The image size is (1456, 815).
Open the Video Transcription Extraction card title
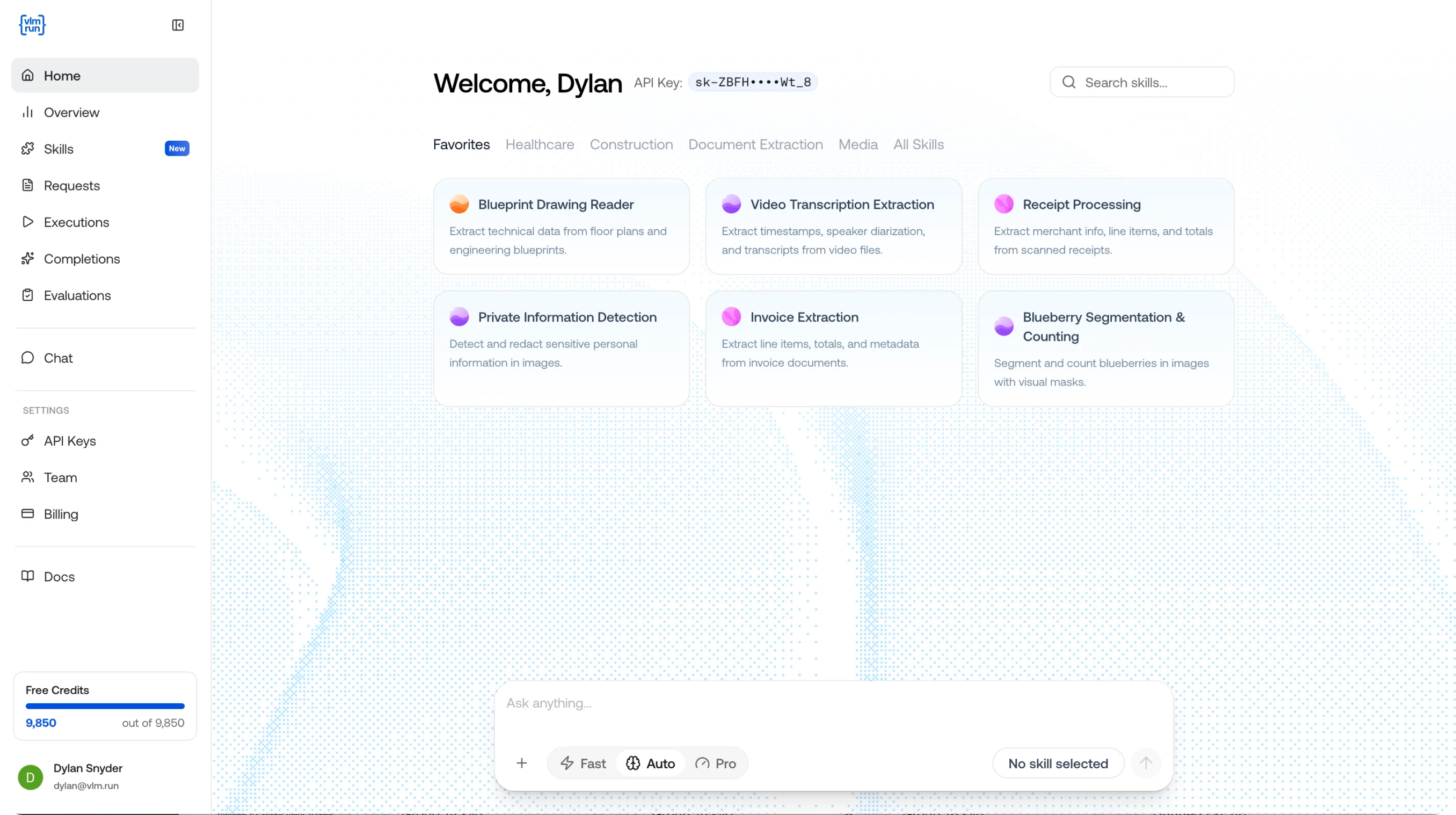[842, 204]
